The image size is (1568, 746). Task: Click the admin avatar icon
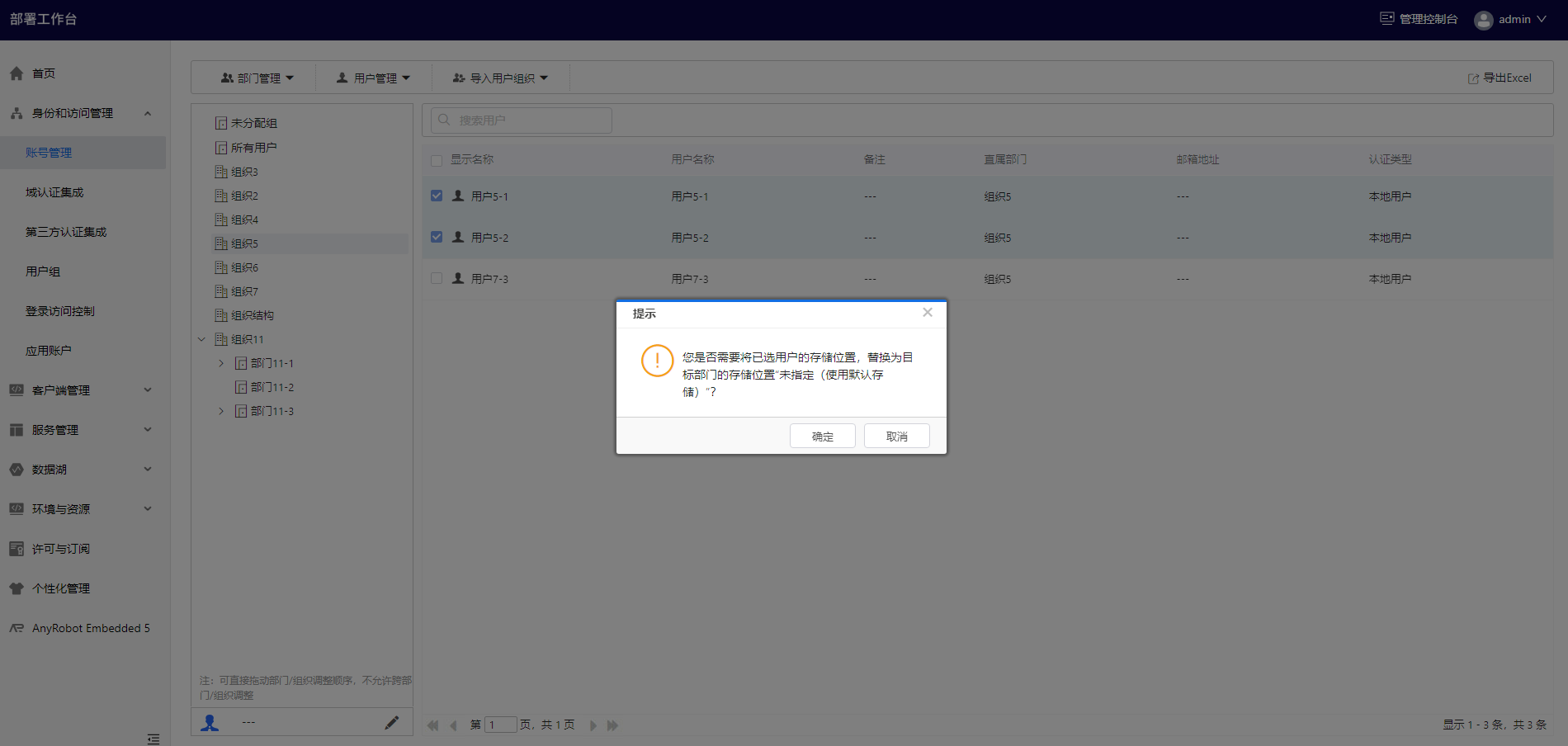coord(1484,20)
